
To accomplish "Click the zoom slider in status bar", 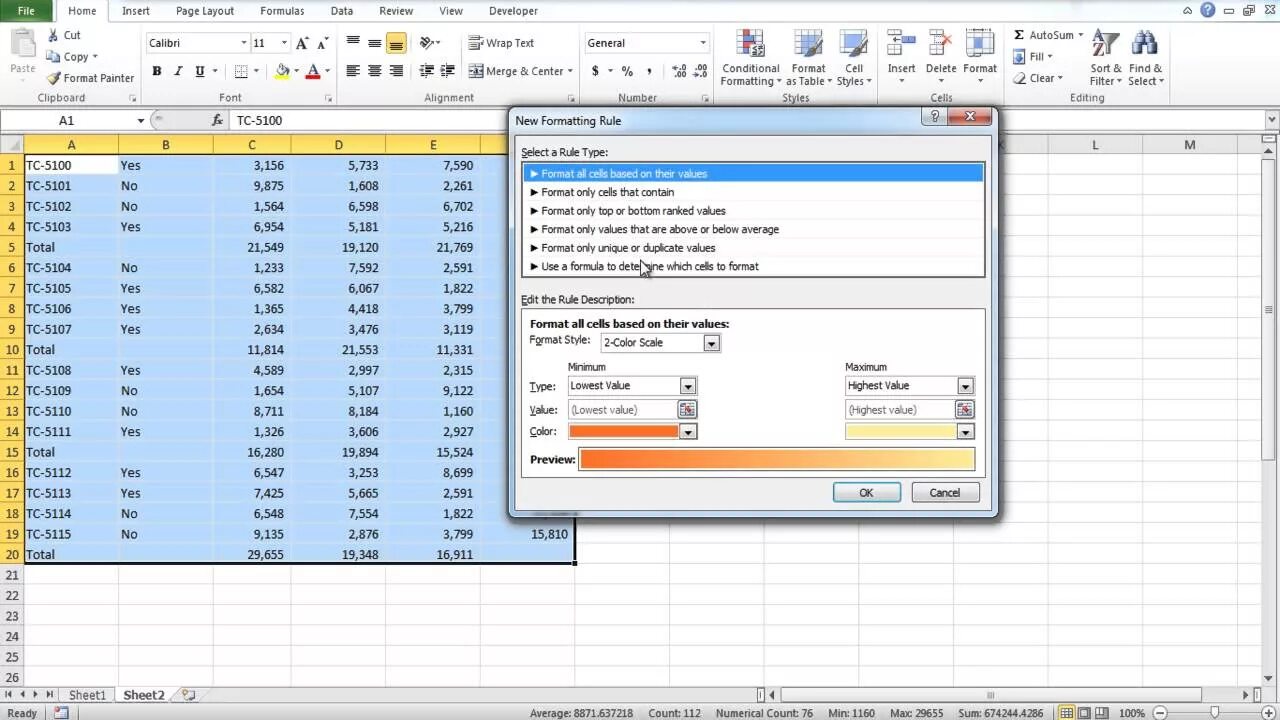I will (x=1214, y=713).
